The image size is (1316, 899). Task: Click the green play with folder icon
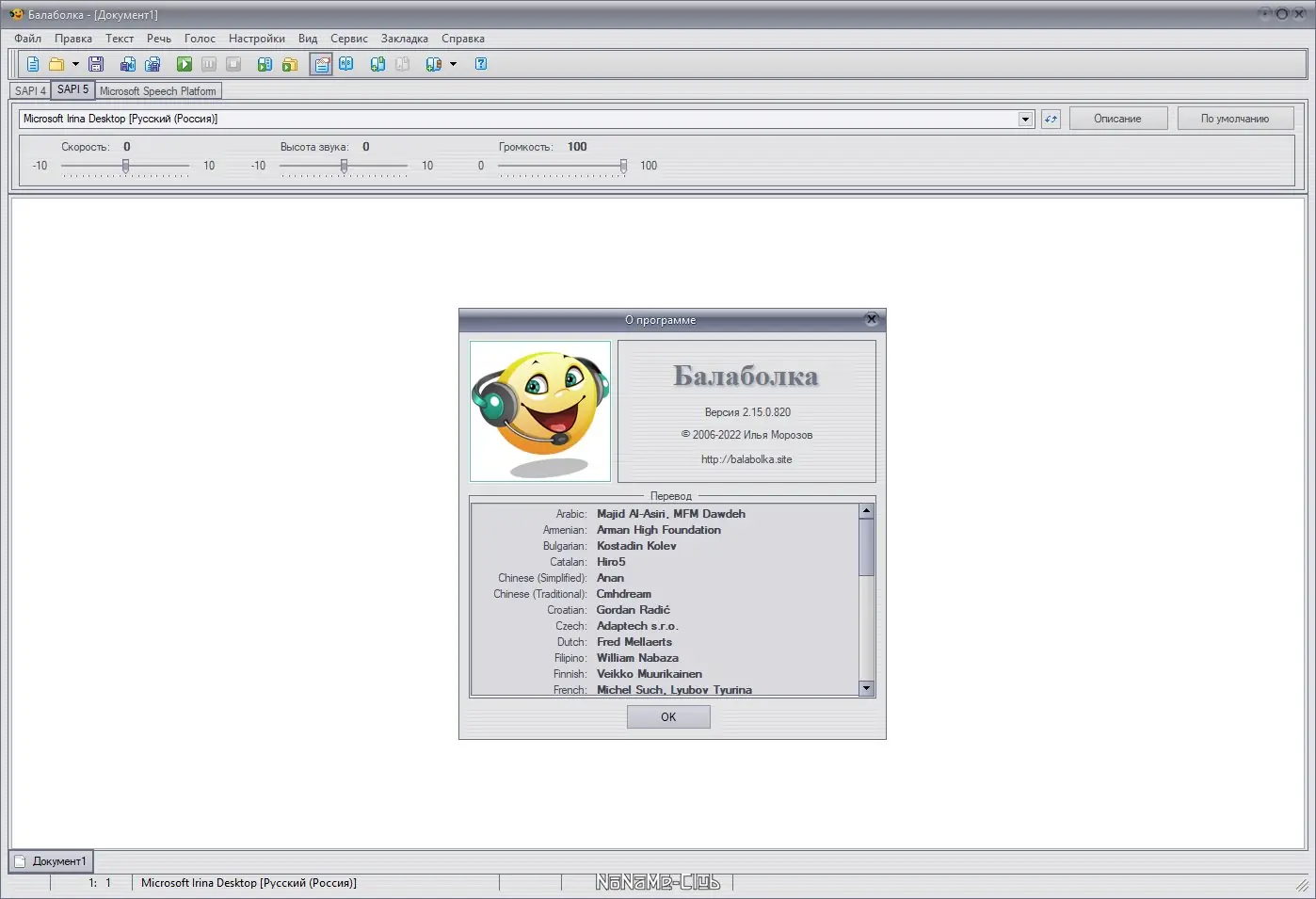(290, 64)
